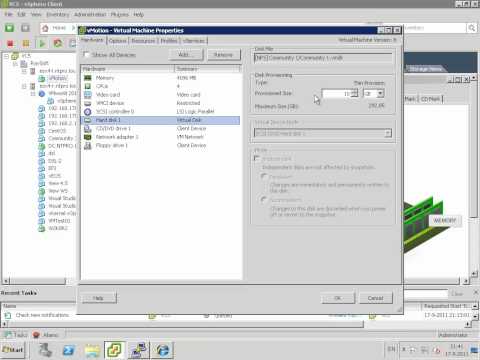
Task: Select the VMCI device icon
Action: coord(88,103)
